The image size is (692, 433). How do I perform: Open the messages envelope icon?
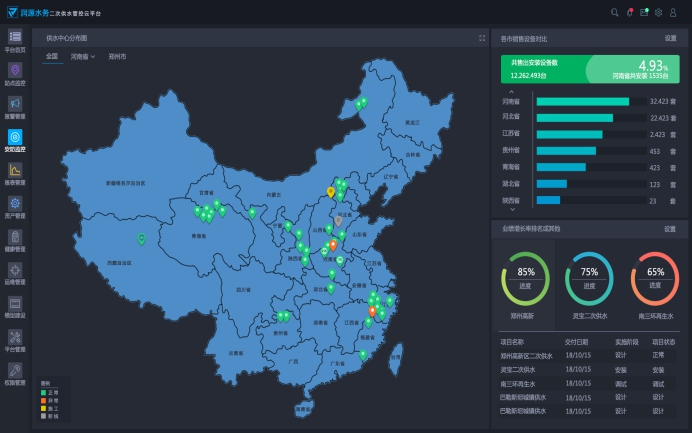point(644,12)
